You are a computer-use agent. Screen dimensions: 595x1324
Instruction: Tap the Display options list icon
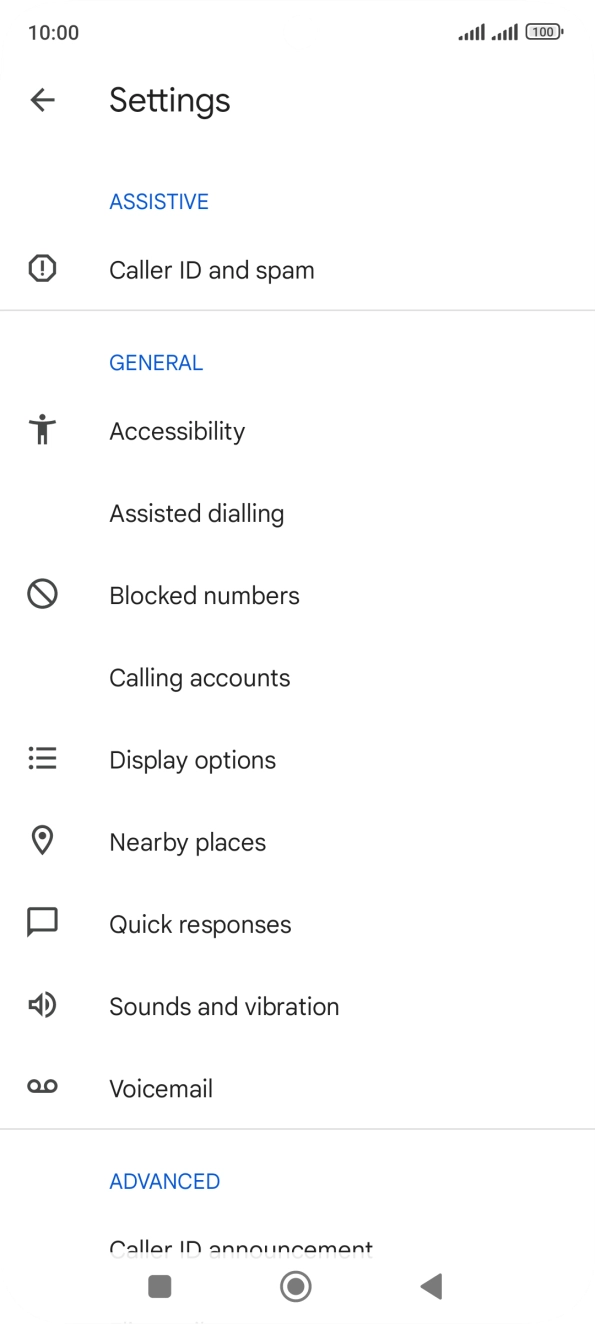[x=42, y=758]
